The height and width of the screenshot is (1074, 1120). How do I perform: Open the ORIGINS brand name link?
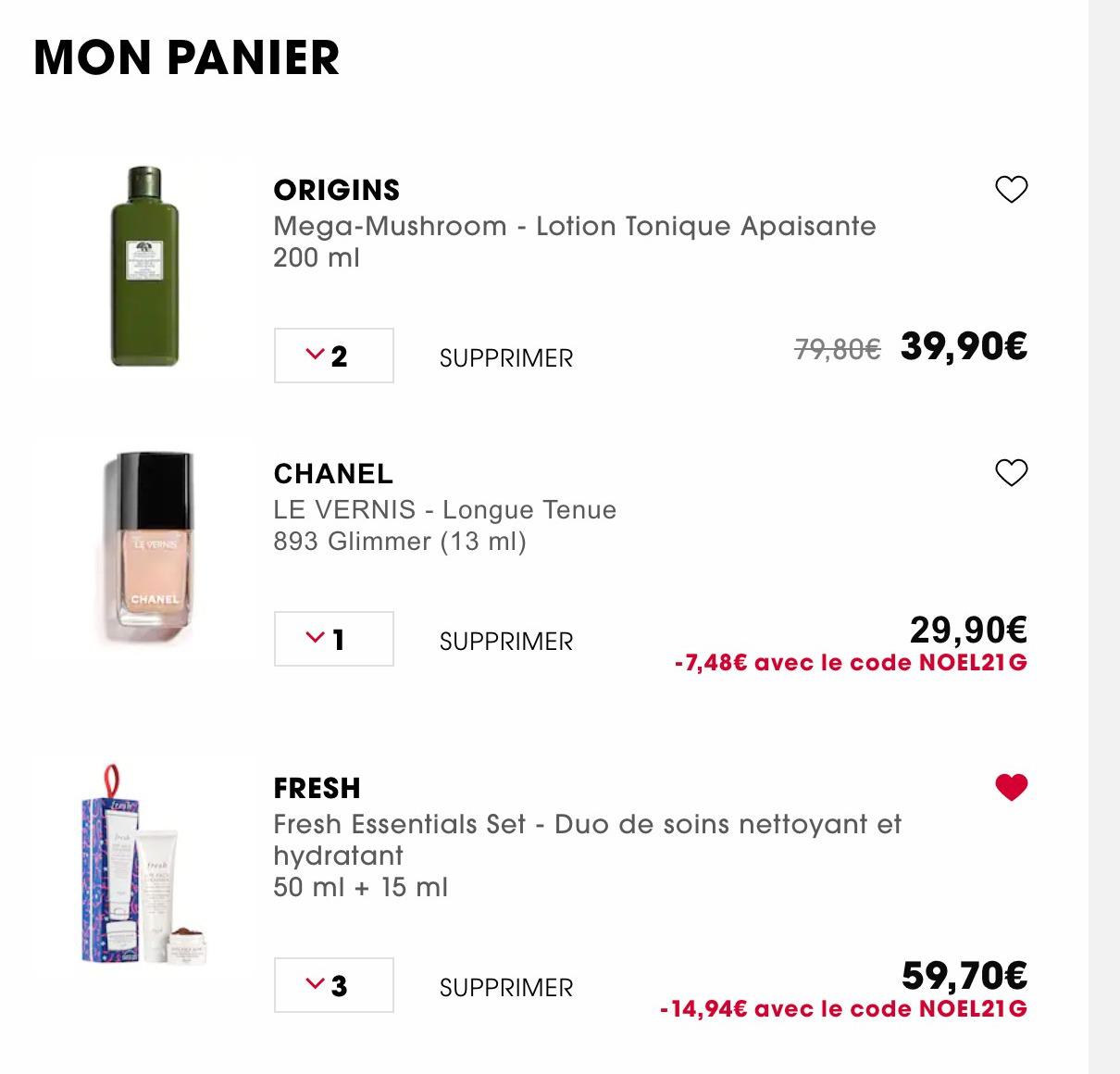click(x=337, y=190)
